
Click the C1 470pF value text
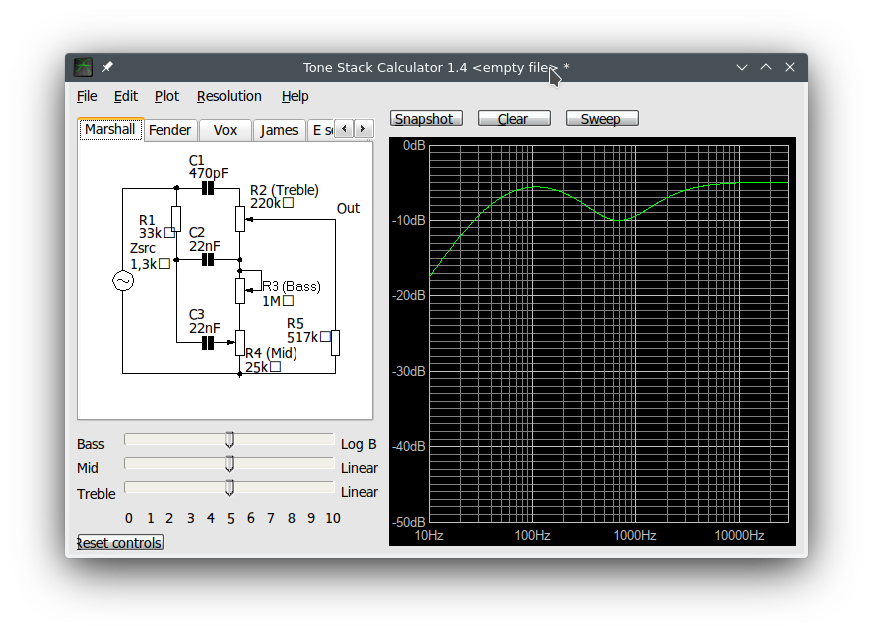click(x=208, y=173)
